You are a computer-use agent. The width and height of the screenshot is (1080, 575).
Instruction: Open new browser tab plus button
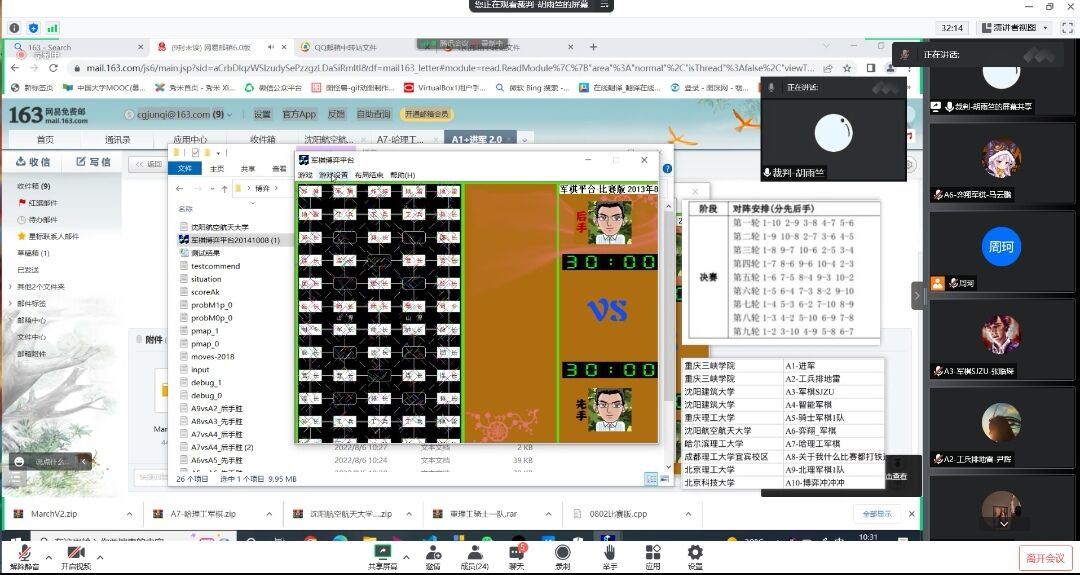tap(593, 47)
